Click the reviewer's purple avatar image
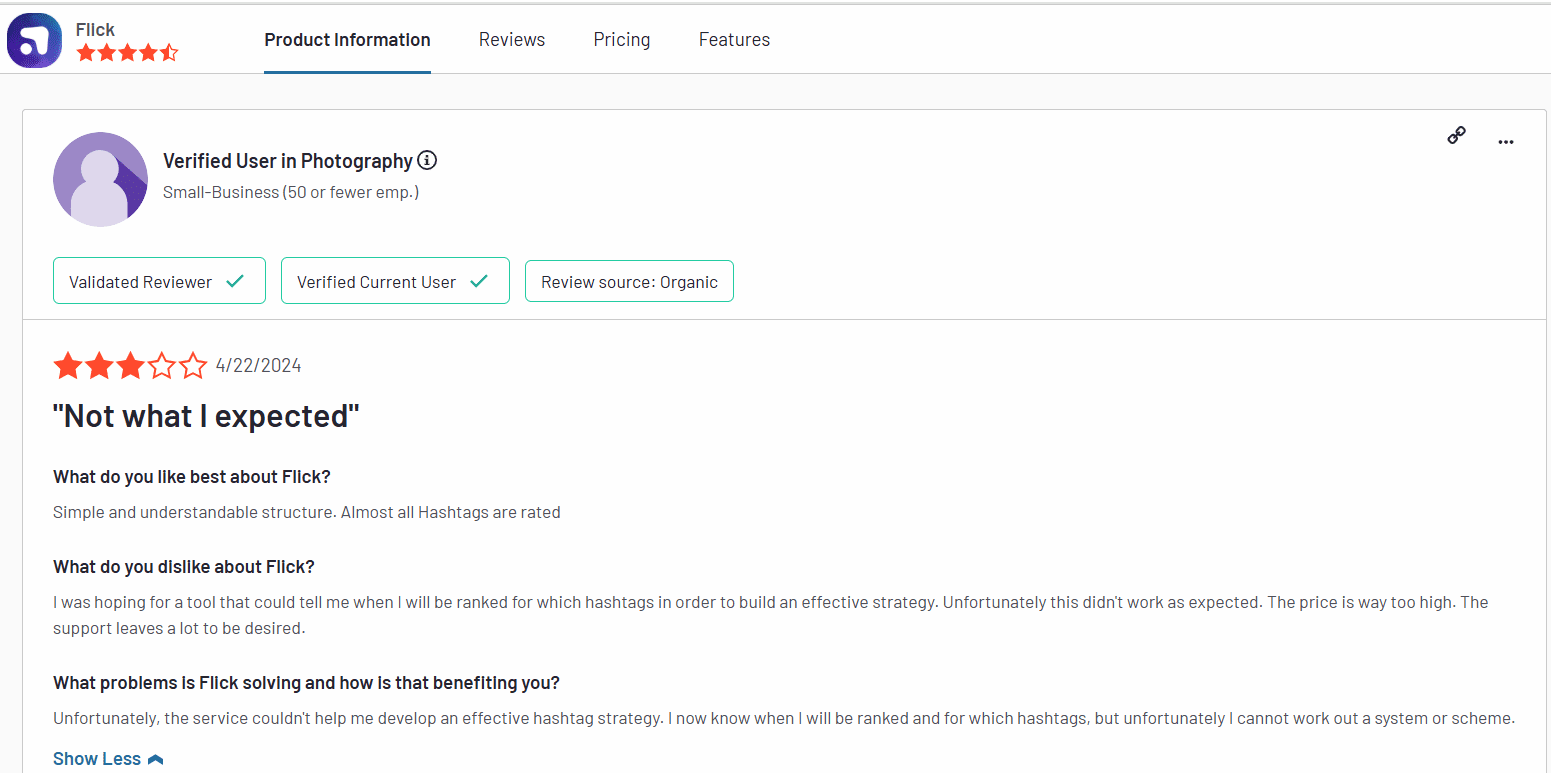The width and height of the screenshot is (1551, 773). (x=100, y=179)
